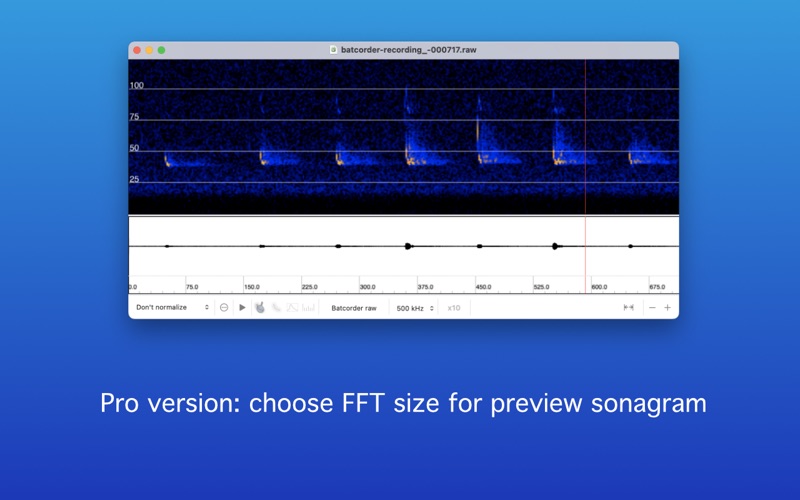Image resolution: width=800 pixels, height=500 pixels.
Task: Click the dimmed icon right of hand tool
Action: click(276, 307)
